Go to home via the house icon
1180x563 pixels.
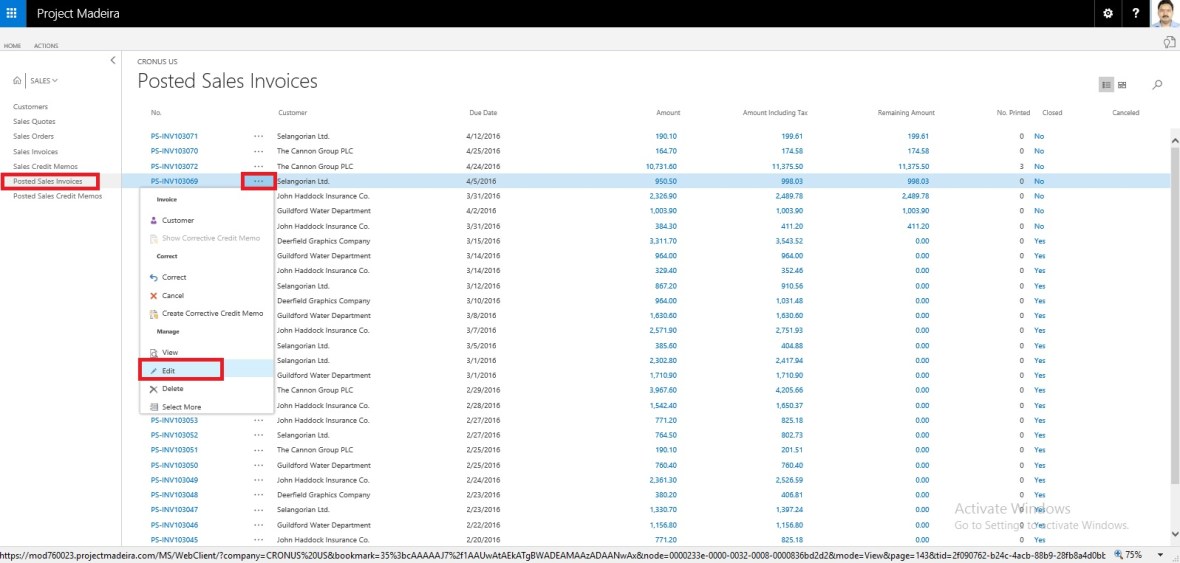click(x=17, y=80)
